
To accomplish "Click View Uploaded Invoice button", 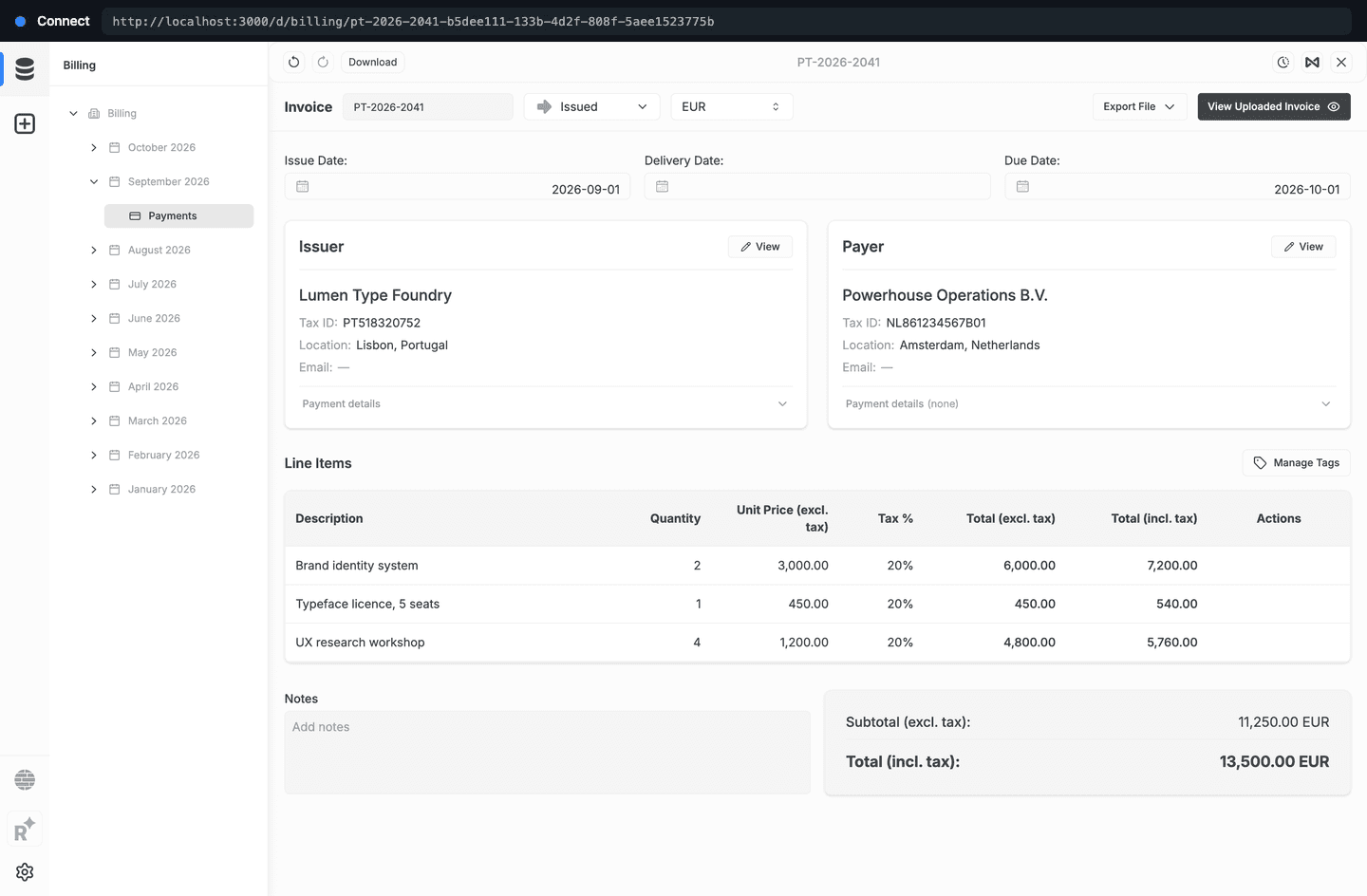I will tap(1274, 106).
